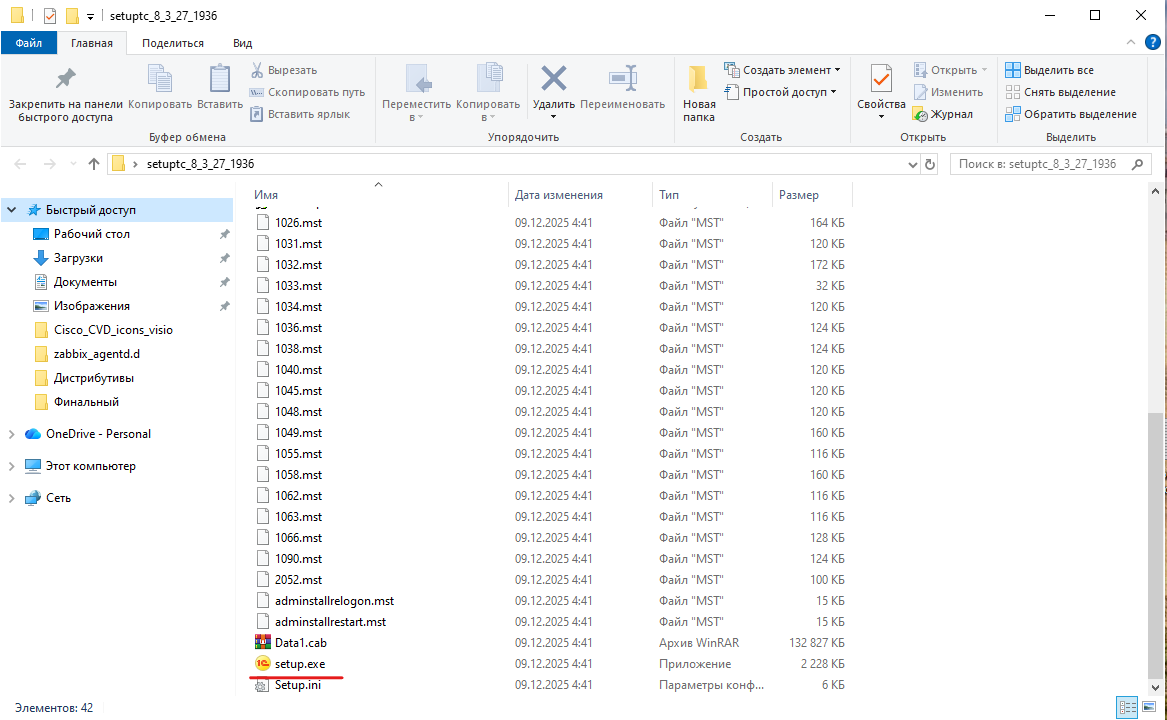
Task: Open the Вид ribbon tab
Action: [242, 43]
